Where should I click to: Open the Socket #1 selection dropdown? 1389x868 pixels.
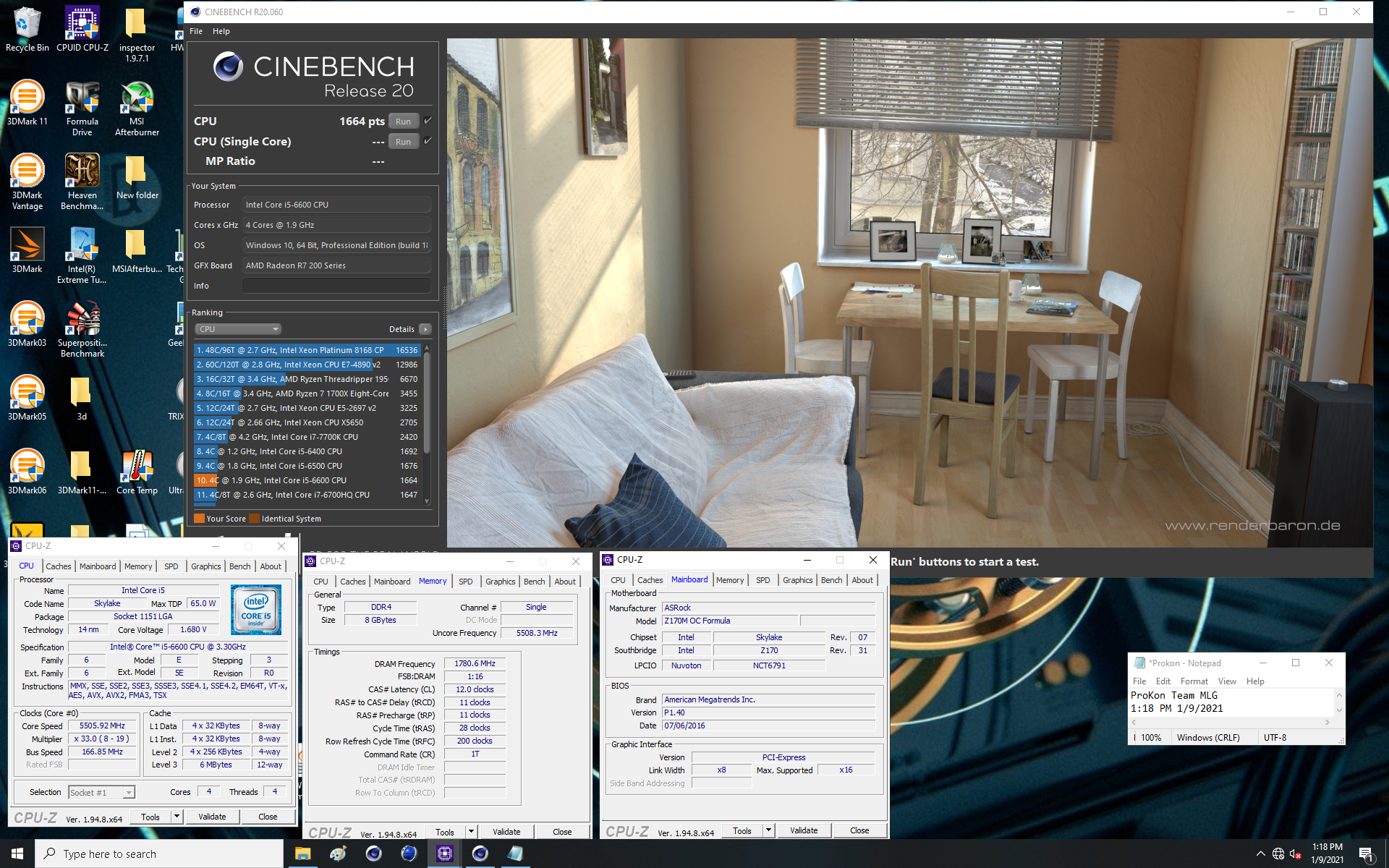point(102,793)
